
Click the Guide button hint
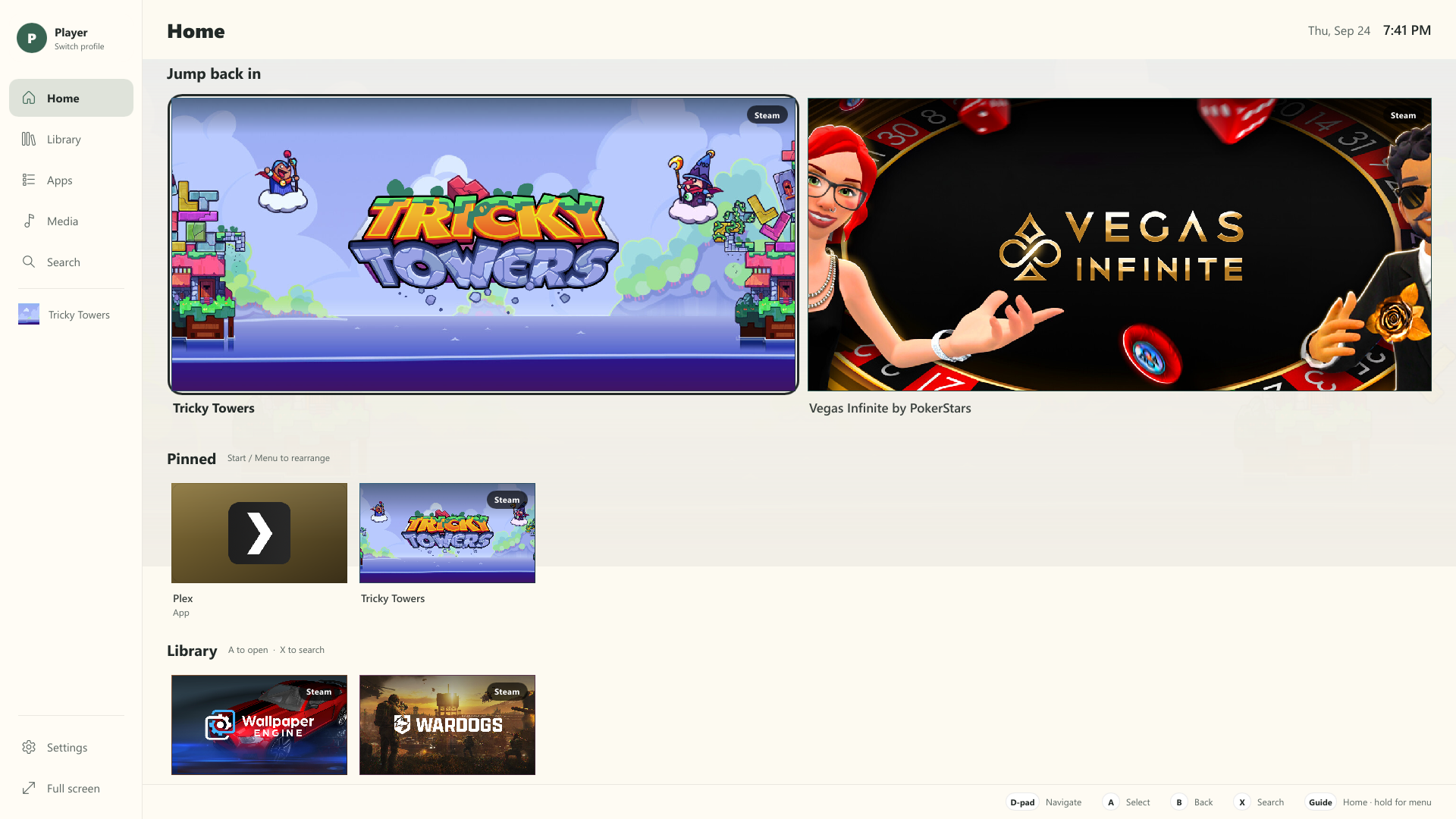click(1320, 802)
